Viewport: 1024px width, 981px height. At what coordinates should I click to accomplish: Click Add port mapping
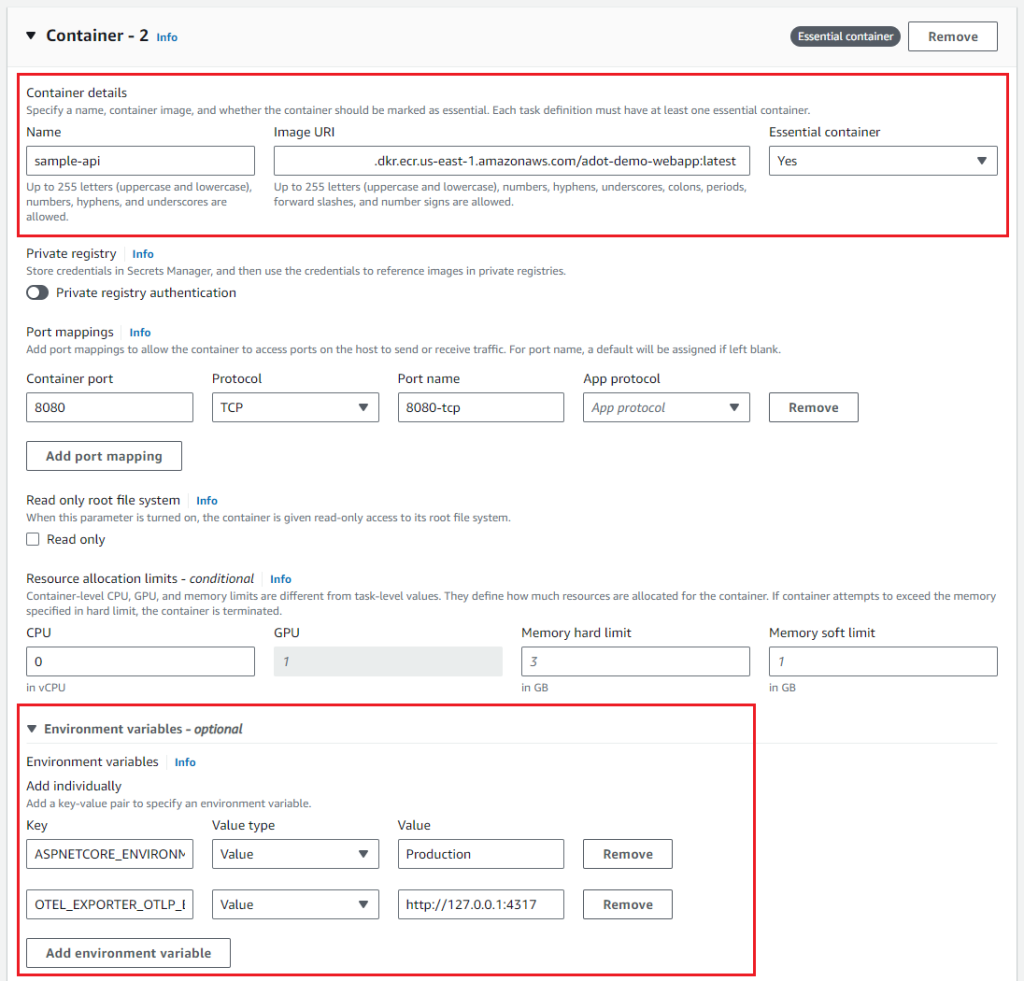click(x=103, y=456)
